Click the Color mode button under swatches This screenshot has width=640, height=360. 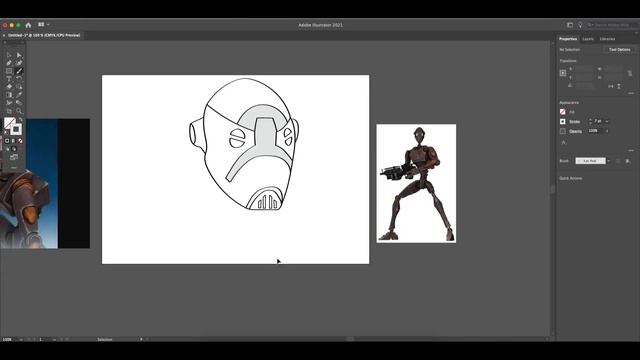pyautogui.click(x=7, y=141)
